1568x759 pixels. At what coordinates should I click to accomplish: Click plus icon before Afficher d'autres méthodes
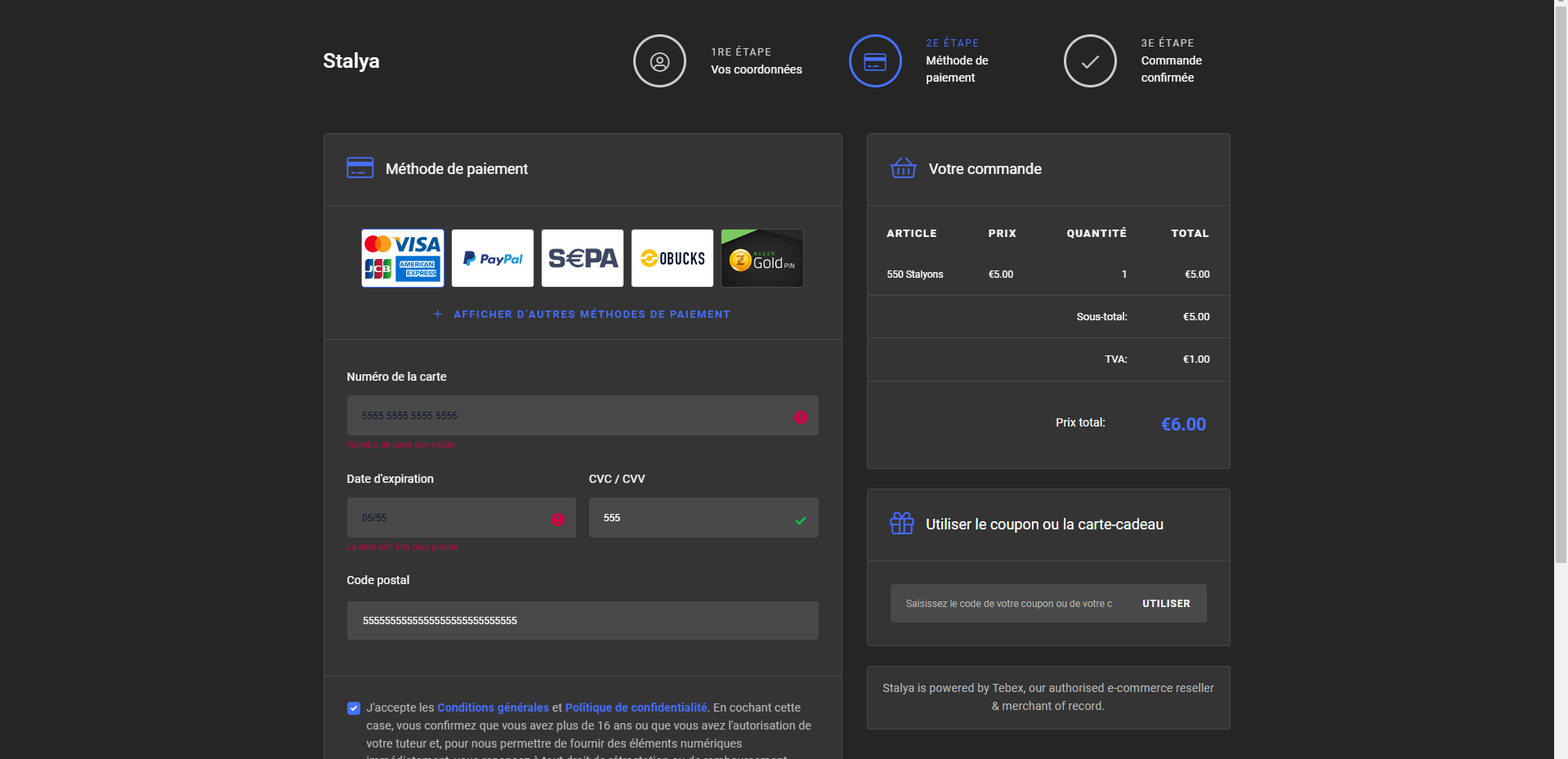438,314
